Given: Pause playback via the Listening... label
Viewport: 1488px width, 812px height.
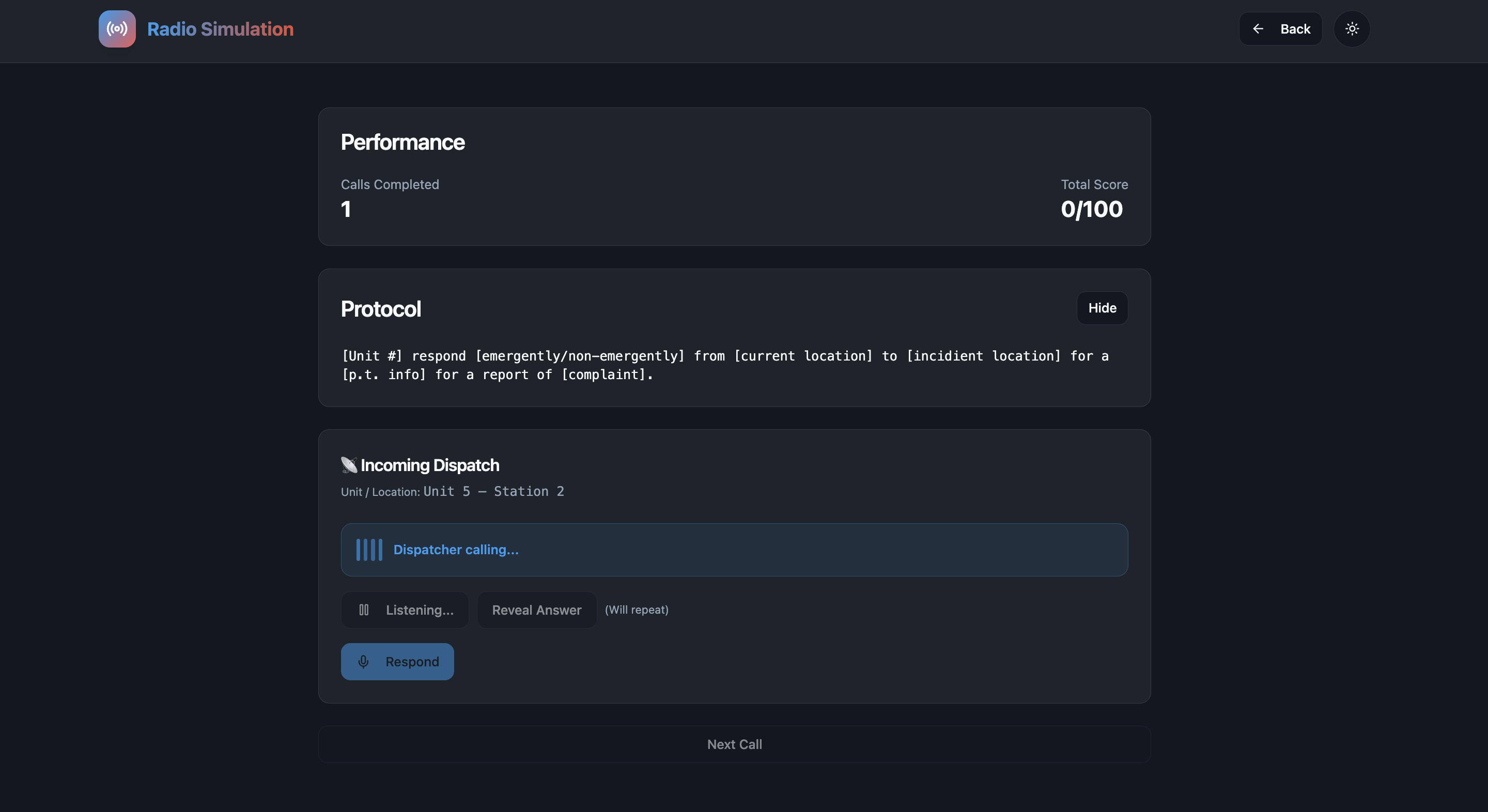Looking at the screenshot, I should [x=420, y=610].
